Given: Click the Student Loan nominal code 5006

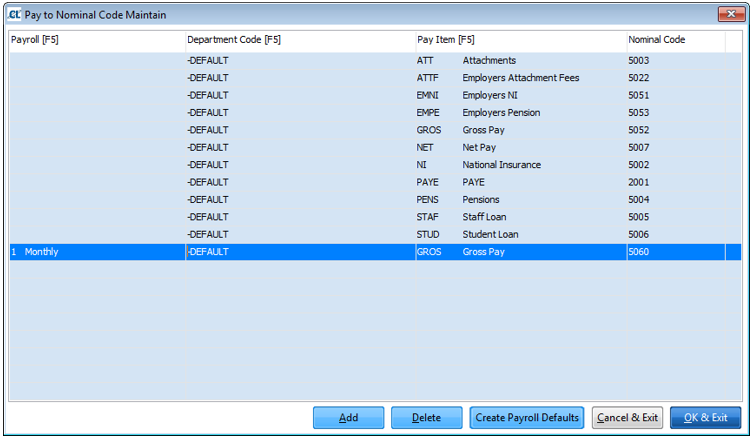Looking at the screenshot, I should pyautogui.click(x=639, y=235).
